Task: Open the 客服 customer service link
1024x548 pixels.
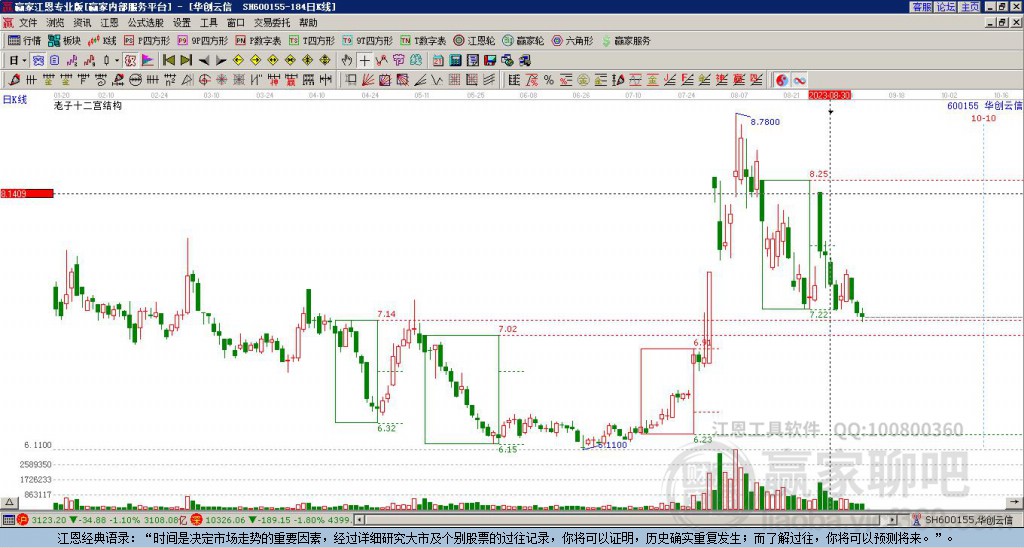Action: tap(921, 7)
